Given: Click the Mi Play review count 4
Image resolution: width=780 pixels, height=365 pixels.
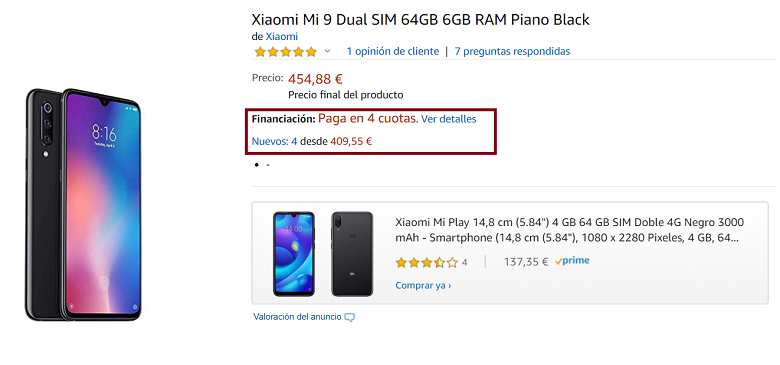Looking at the screenshot, I should pos(465,263).
